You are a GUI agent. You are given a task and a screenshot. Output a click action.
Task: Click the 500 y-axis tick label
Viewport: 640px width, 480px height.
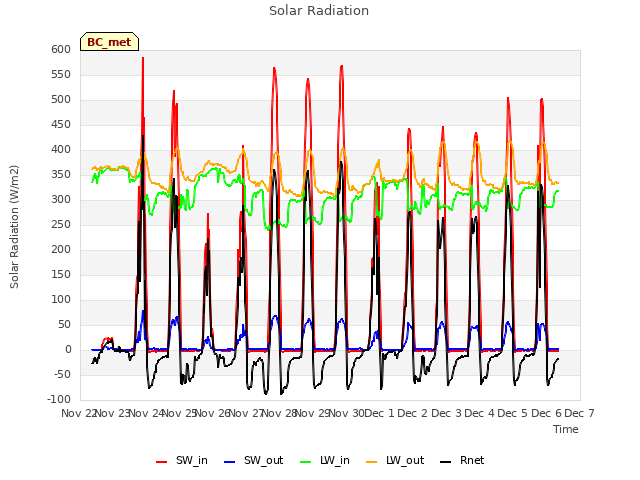pos(61,99)
